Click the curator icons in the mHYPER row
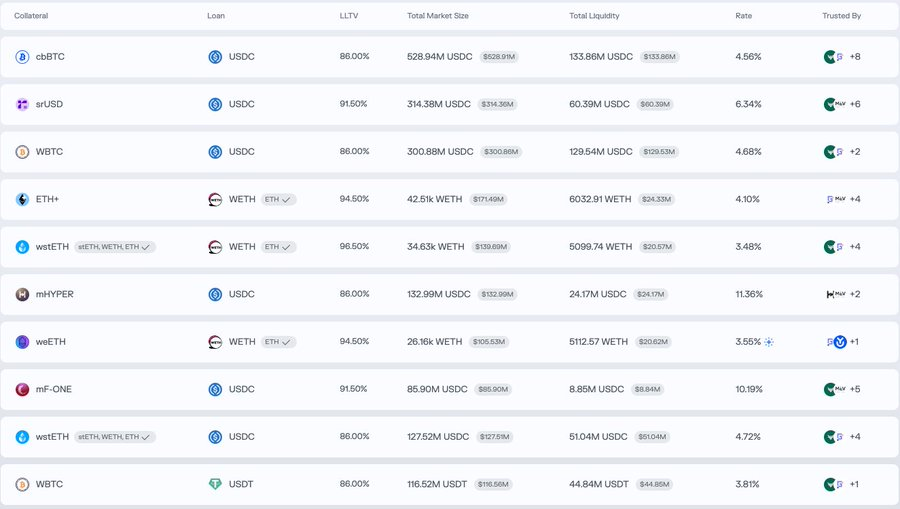The height and width of the screenshot is (509, 900). pos(835,294)
